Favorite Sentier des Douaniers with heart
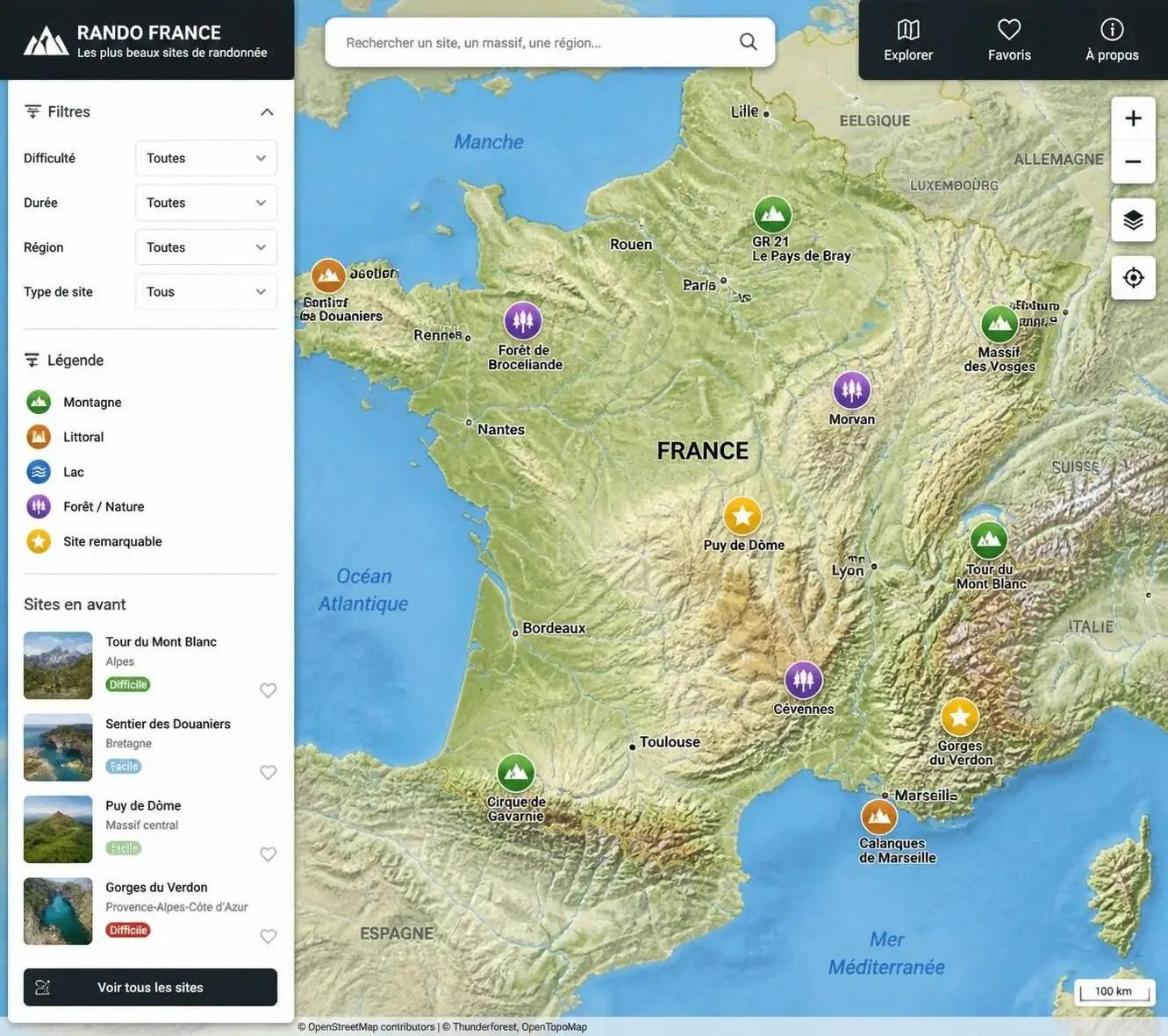Image resolution: width=1168 pixels, height=1036 pixels. (x=269, y=772)
